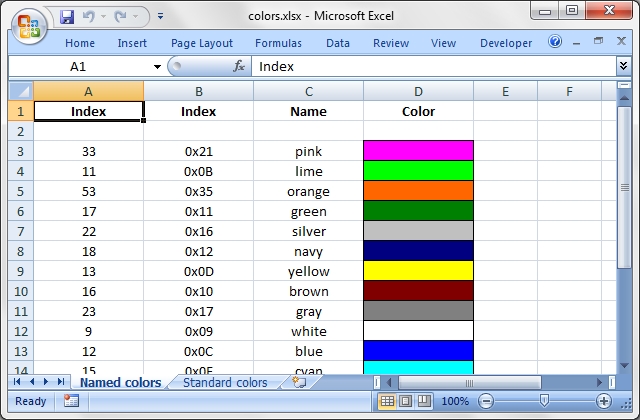Open the Insert ribbon tab
This screenshot has width=640, height=420.
(x=132, y=43)
